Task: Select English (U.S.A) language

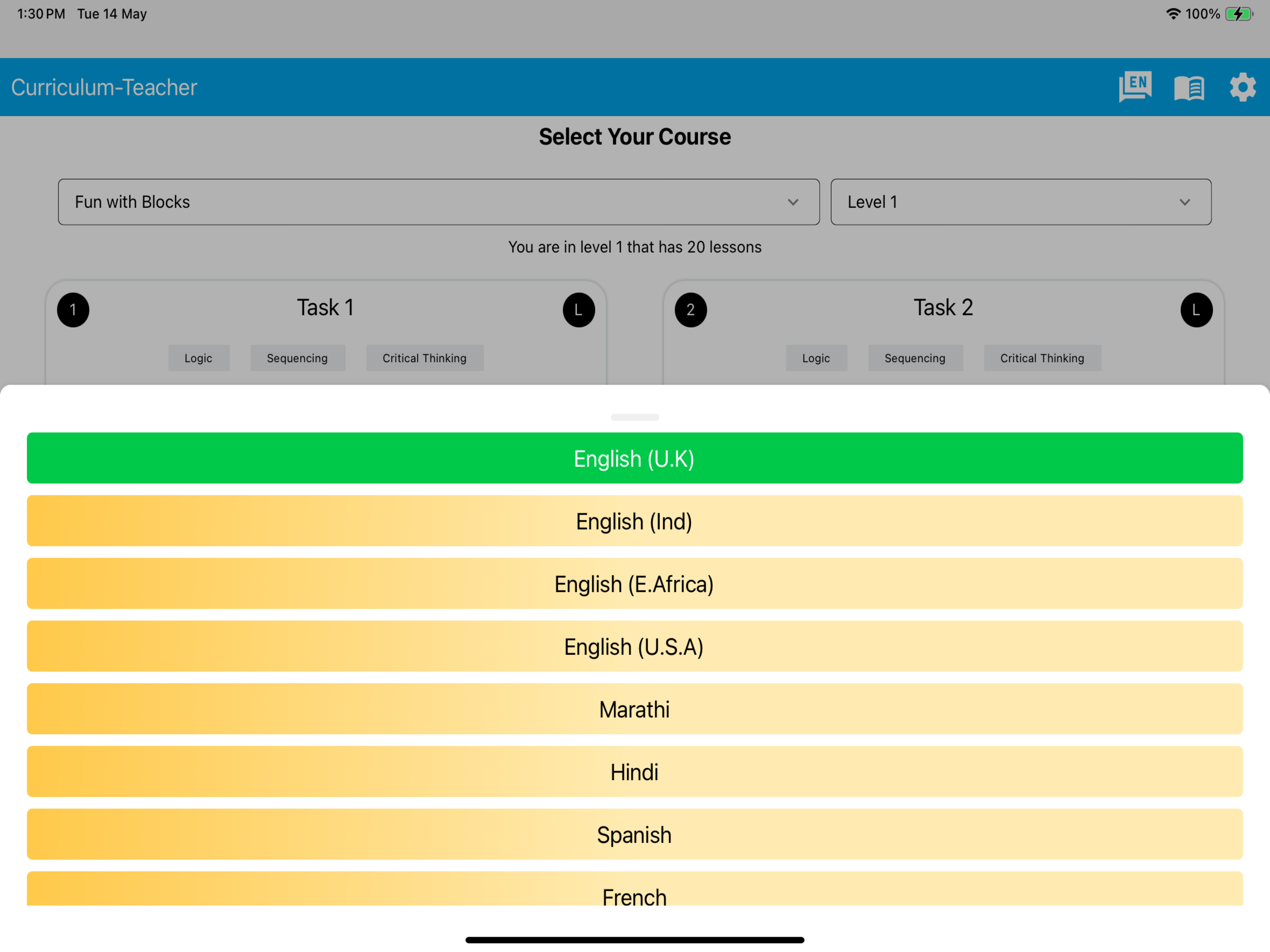Action: (635, 646)
